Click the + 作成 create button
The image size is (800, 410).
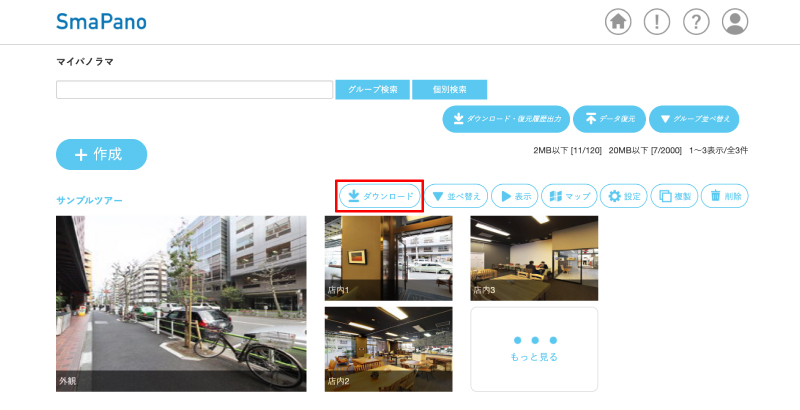point(101,154)
